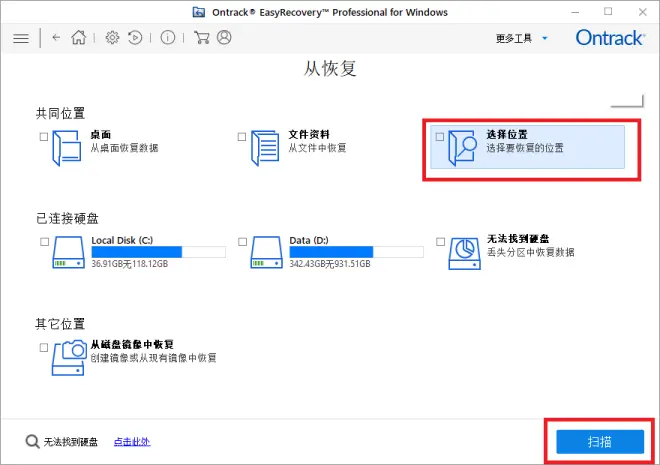Click the Ontrack logo

click(610, 38)
